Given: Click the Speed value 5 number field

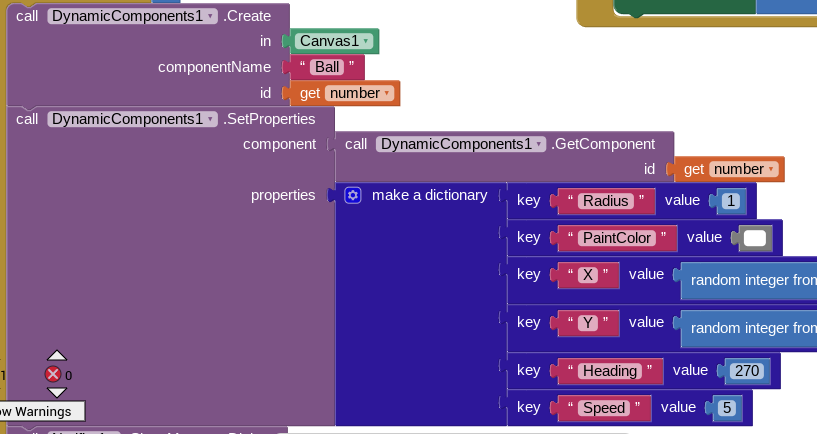Looking at the screenshot, I should (x=727, y=408).
